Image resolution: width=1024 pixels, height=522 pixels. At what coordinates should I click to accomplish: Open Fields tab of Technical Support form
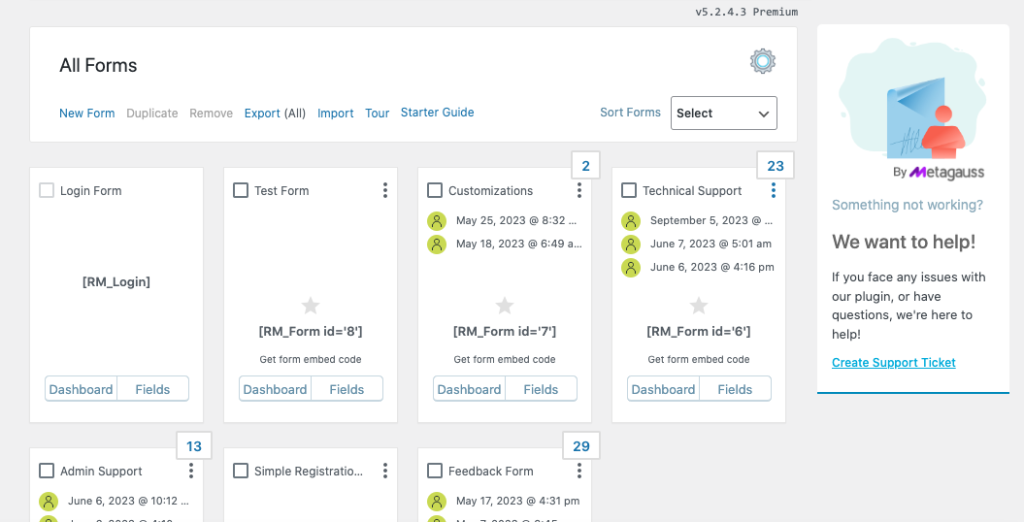[x=735, y=389]
